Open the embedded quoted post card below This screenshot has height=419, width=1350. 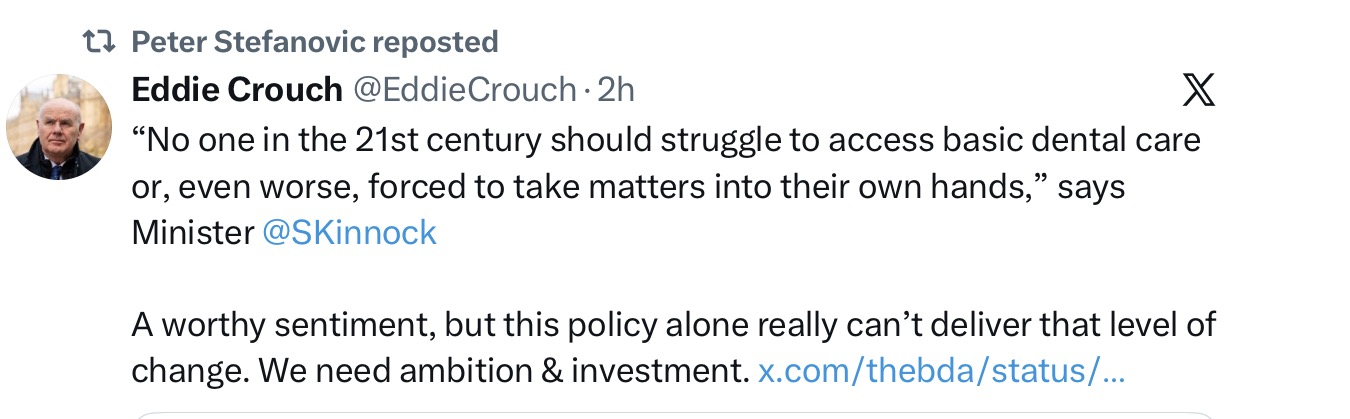click(674, 415)
